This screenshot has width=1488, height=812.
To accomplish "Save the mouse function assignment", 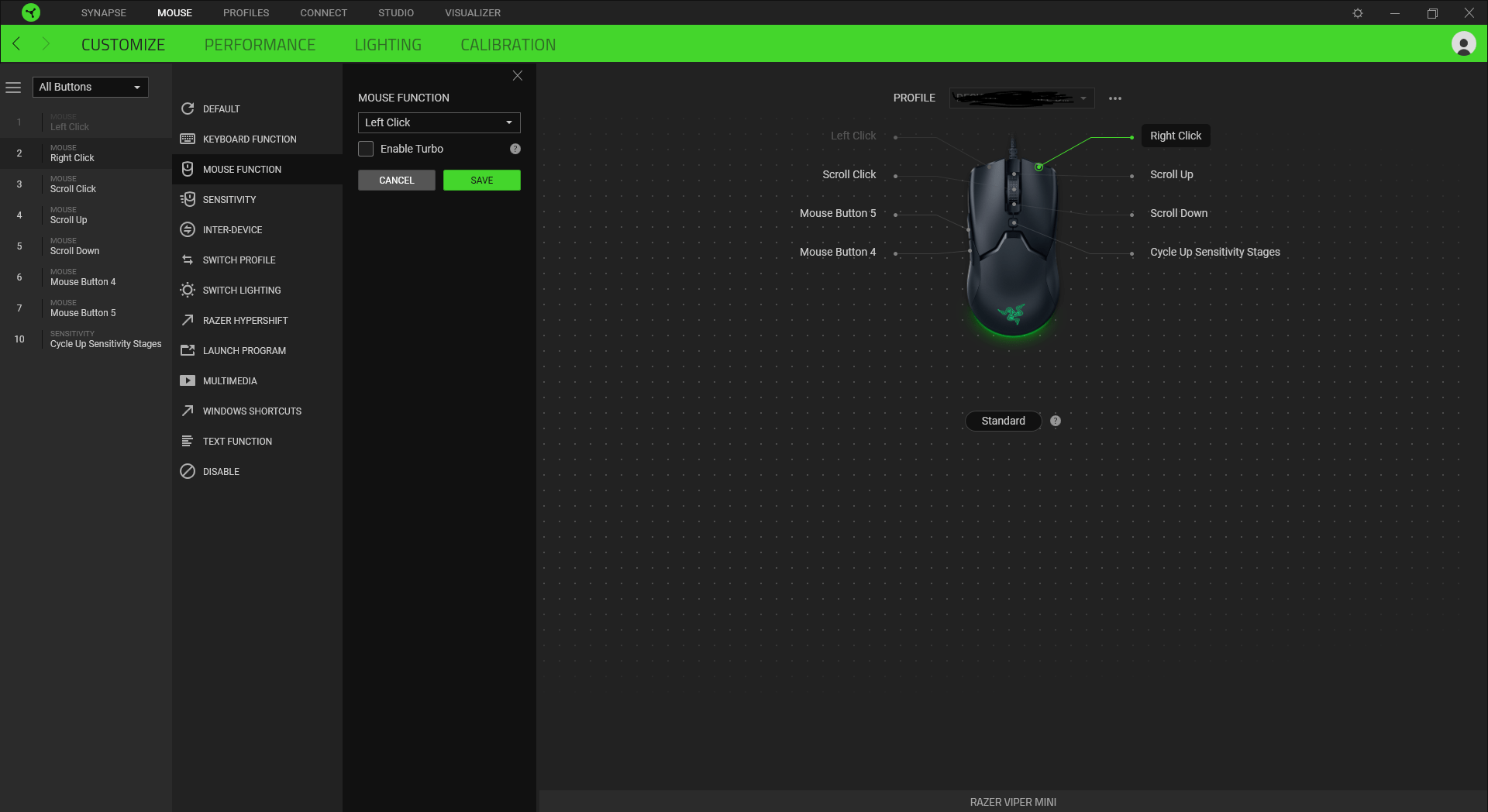I will pyautogui.click(x=482, y=180).
